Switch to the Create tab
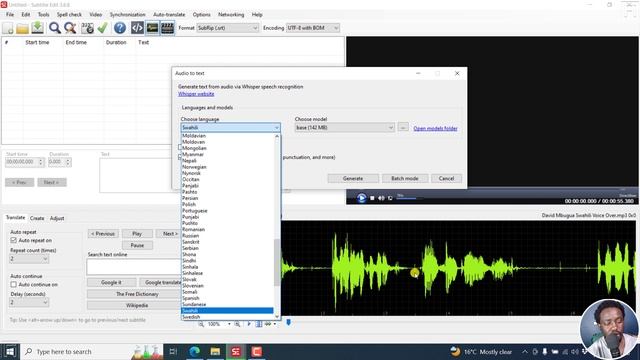 (x=37, y=218)
